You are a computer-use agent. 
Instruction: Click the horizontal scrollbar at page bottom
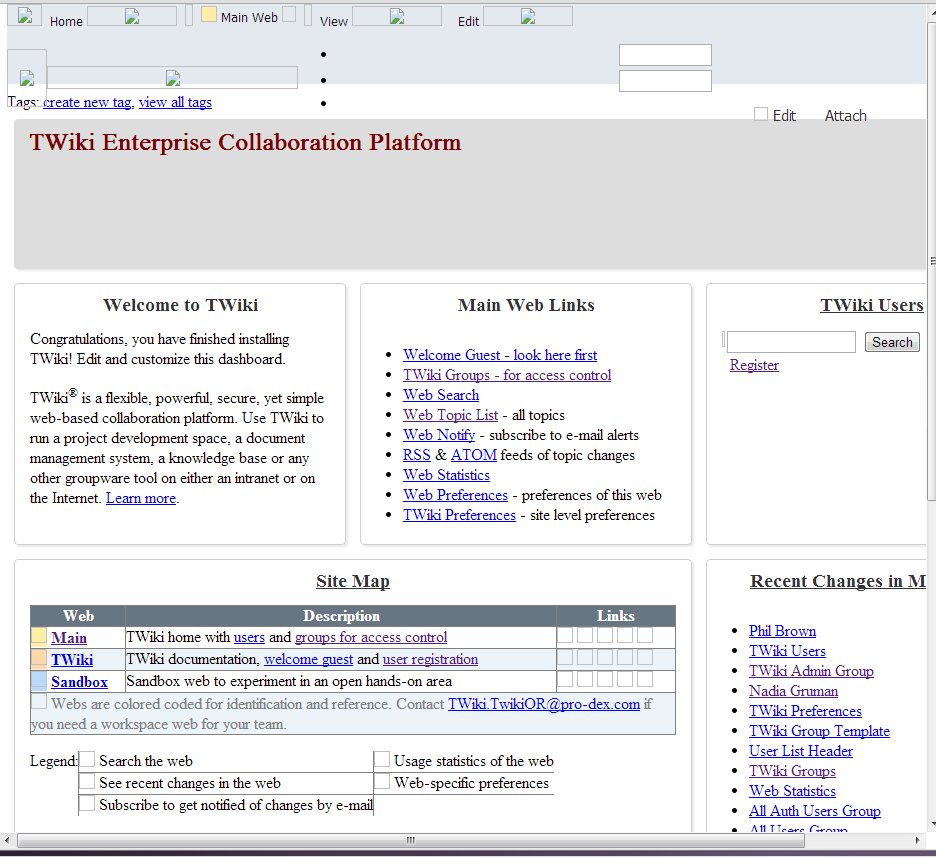(x=410, y=840)
